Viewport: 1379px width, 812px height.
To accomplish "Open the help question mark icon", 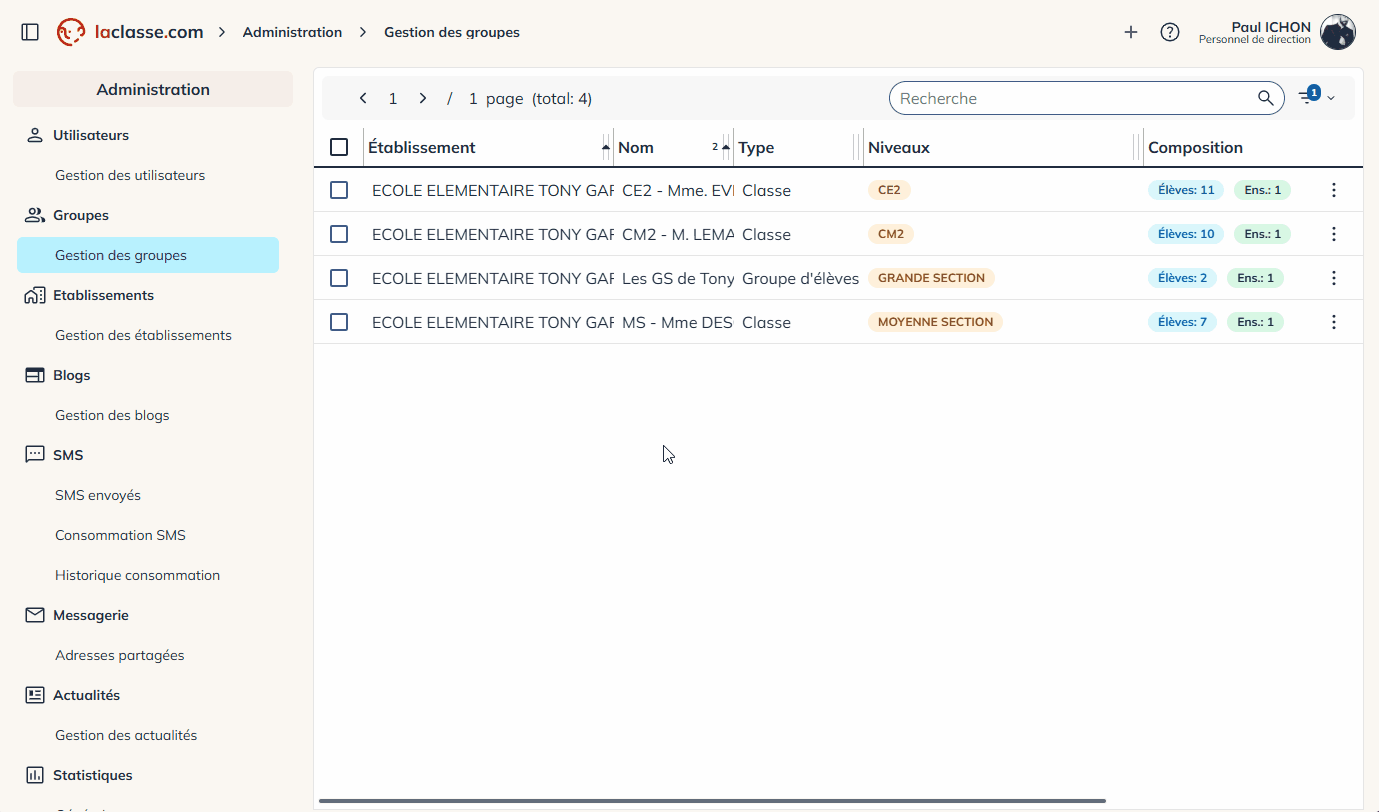I will 1170,32.
